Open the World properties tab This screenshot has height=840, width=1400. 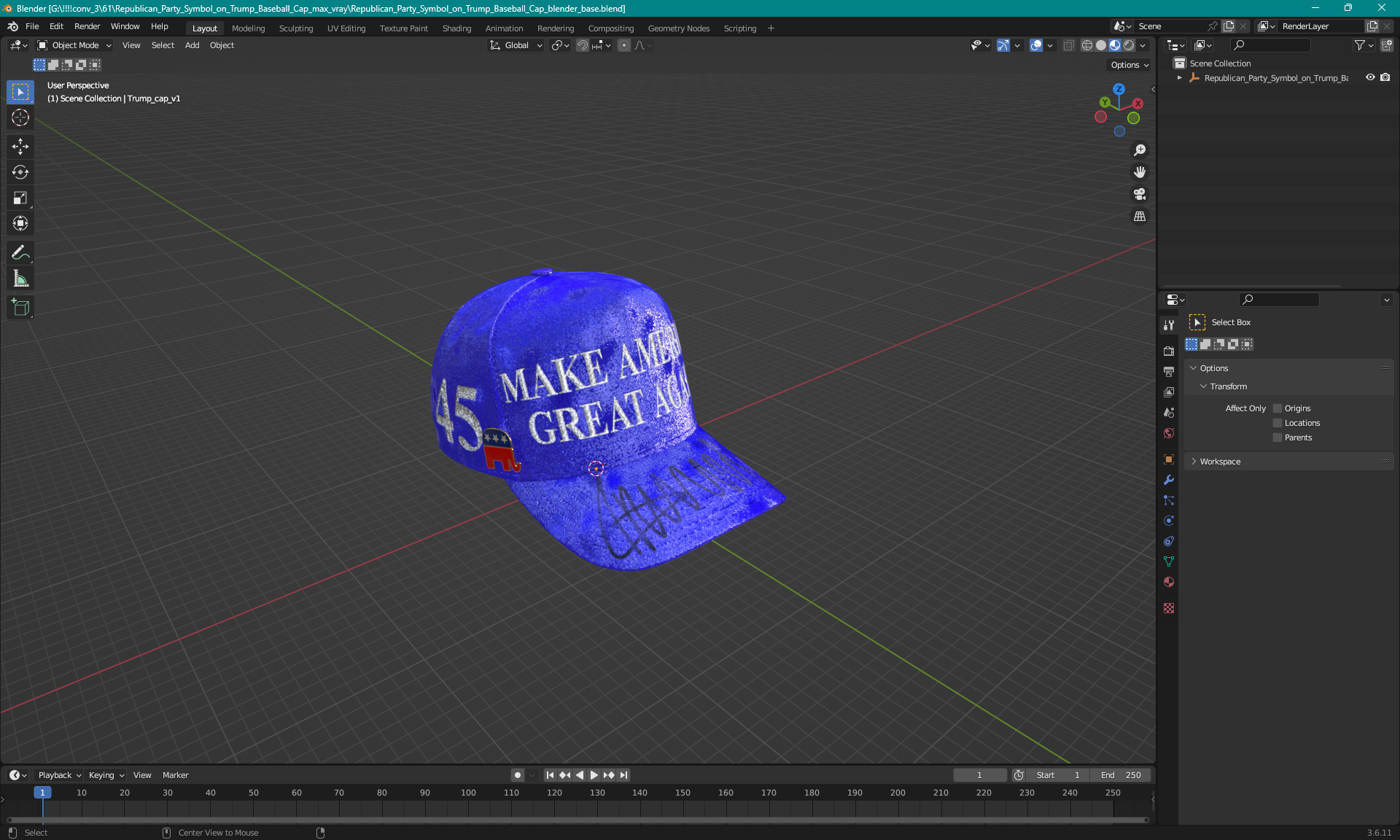click(1169, 432)
